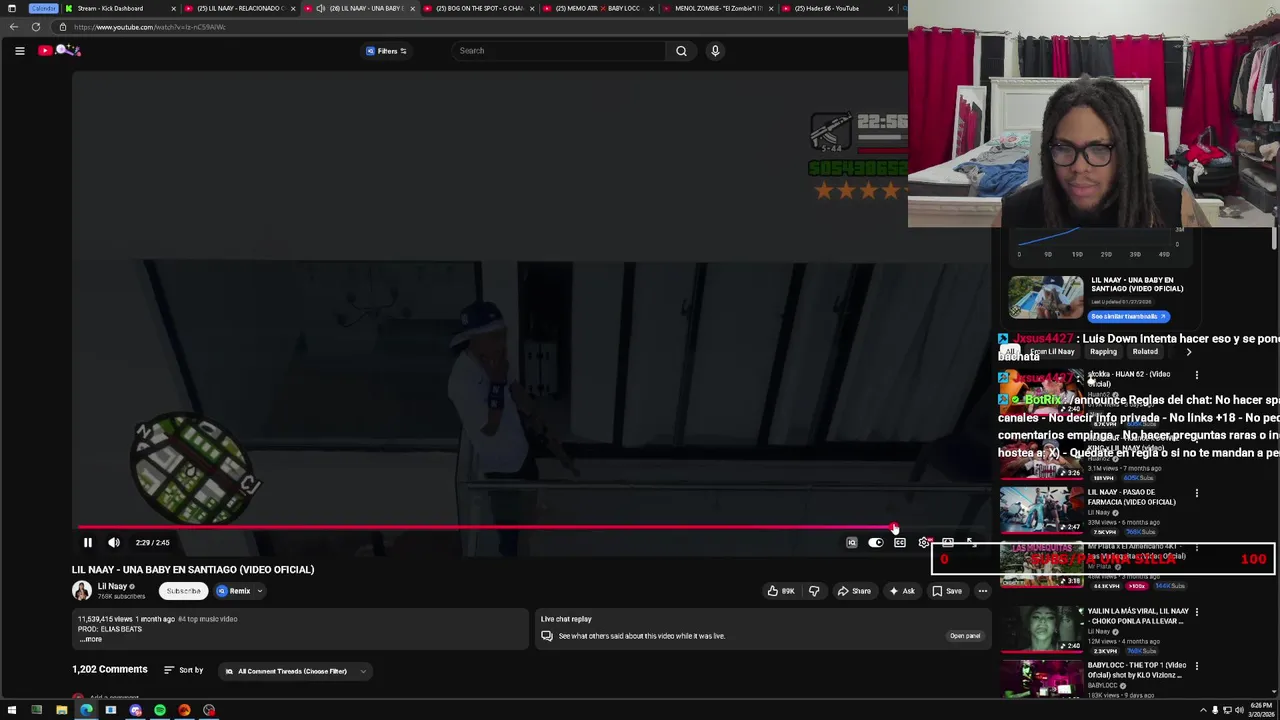Dislike the video with thumbs down
The height and width of the screenshot is (720, 1280).
(814, 591)
